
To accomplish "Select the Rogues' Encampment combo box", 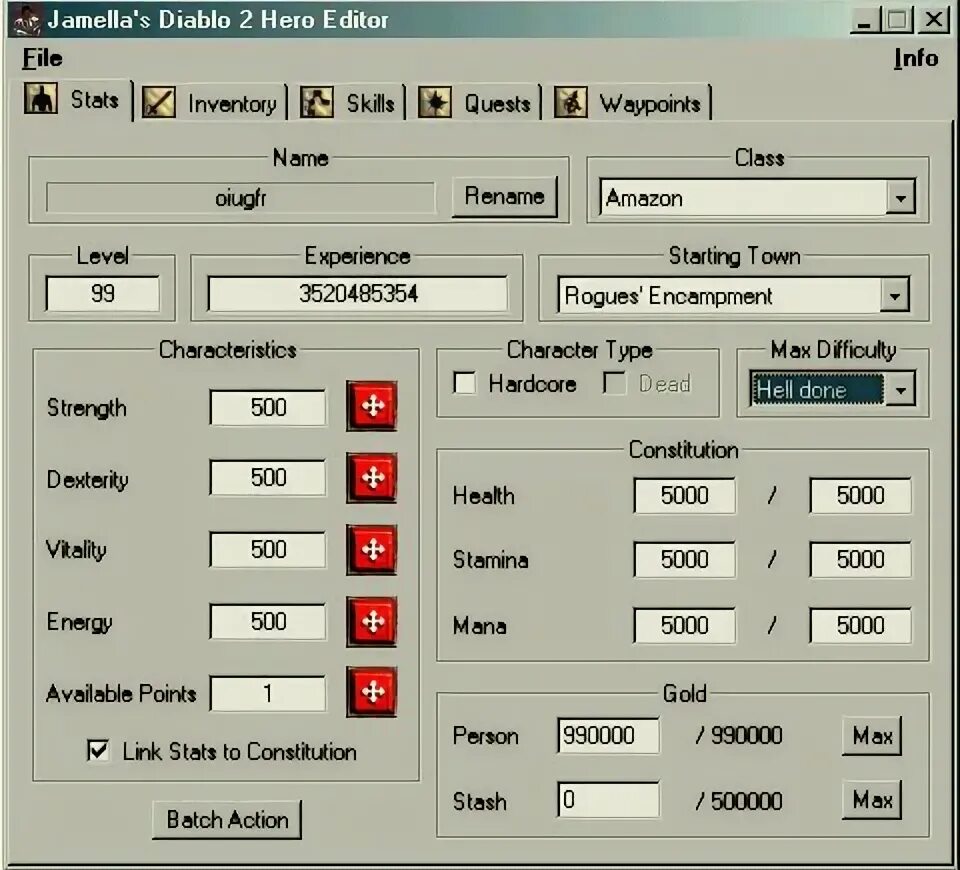I will [733, 295].
